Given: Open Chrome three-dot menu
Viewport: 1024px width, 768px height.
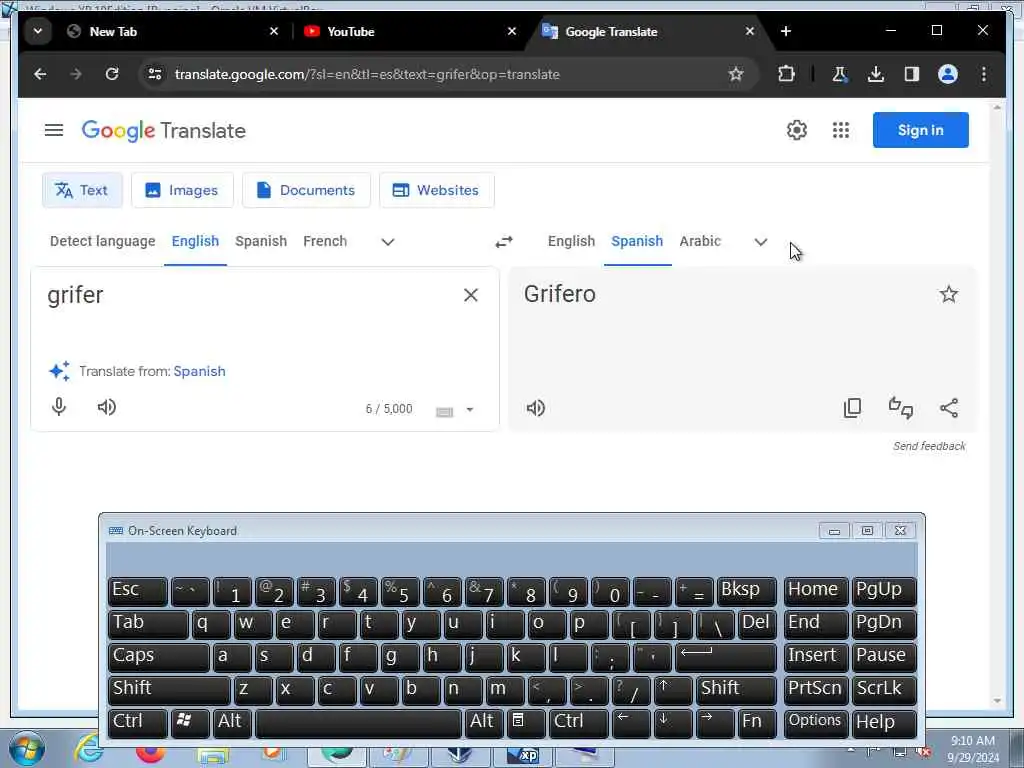Looking at the screenshot, I should click(984, 74).
